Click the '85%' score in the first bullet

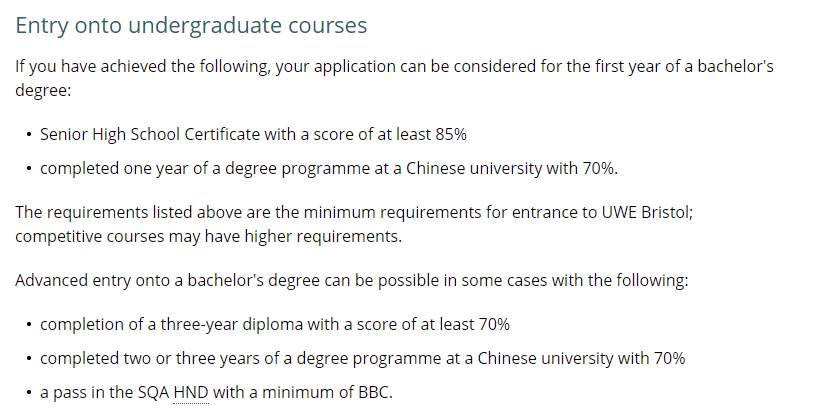(450, 134)
